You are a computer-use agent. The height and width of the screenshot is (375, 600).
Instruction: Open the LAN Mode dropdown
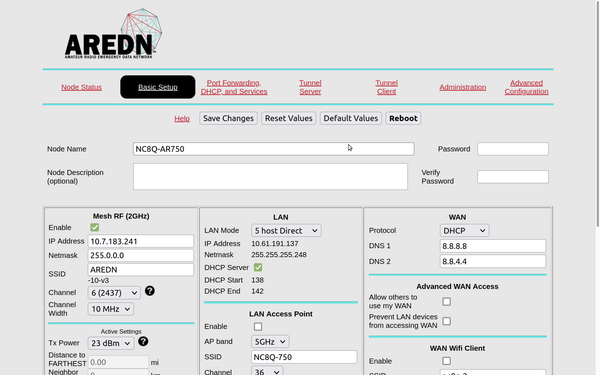pos(286,230)
